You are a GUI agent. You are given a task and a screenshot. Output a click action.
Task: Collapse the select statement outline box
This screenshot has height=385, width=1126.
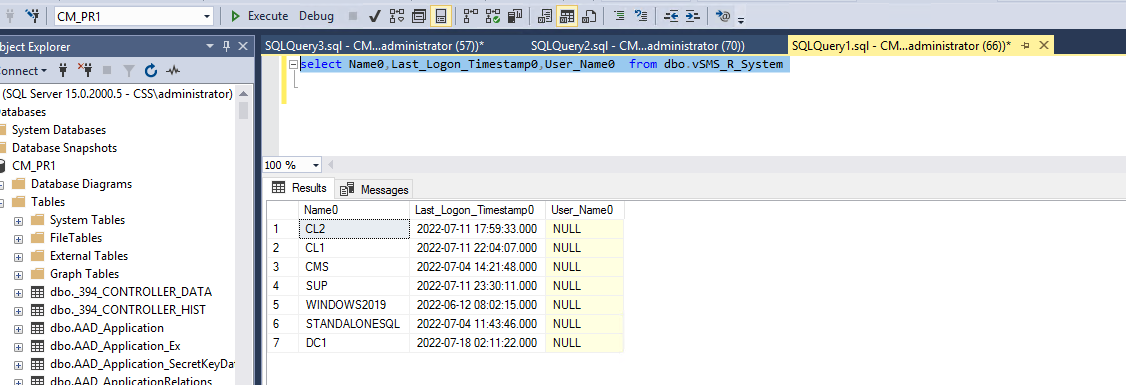pos(293,65)
